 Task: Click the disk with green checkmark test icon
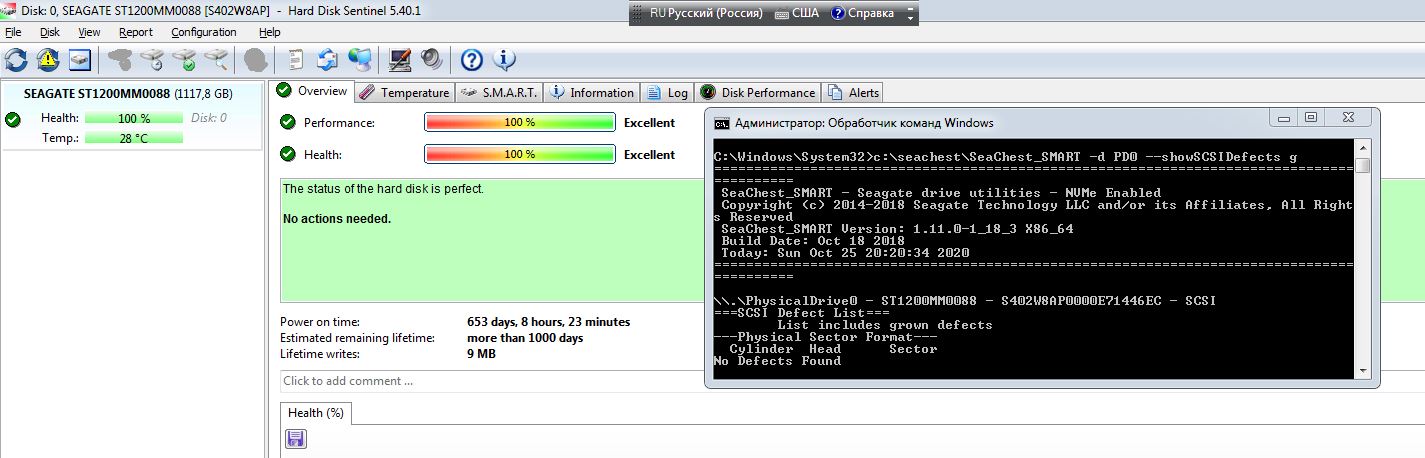[x=184, y=60]
